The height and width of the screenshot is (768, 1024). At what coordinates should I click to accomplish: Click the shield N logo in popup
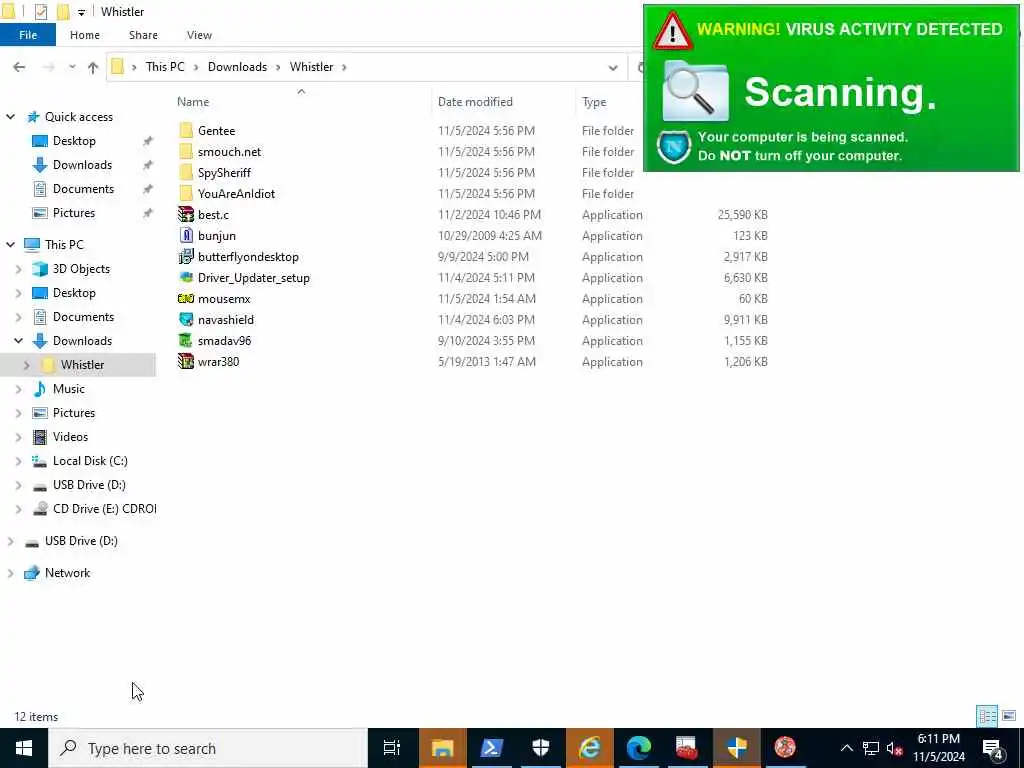674,146
